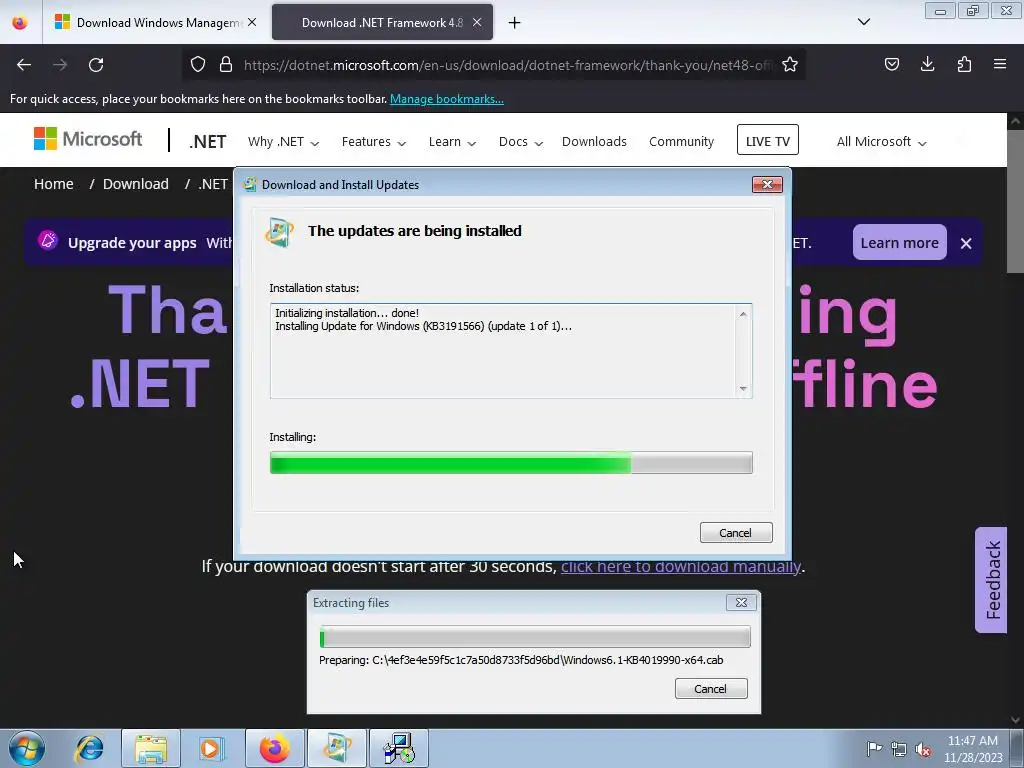Expand the Features menu

[x=374, y=142]
